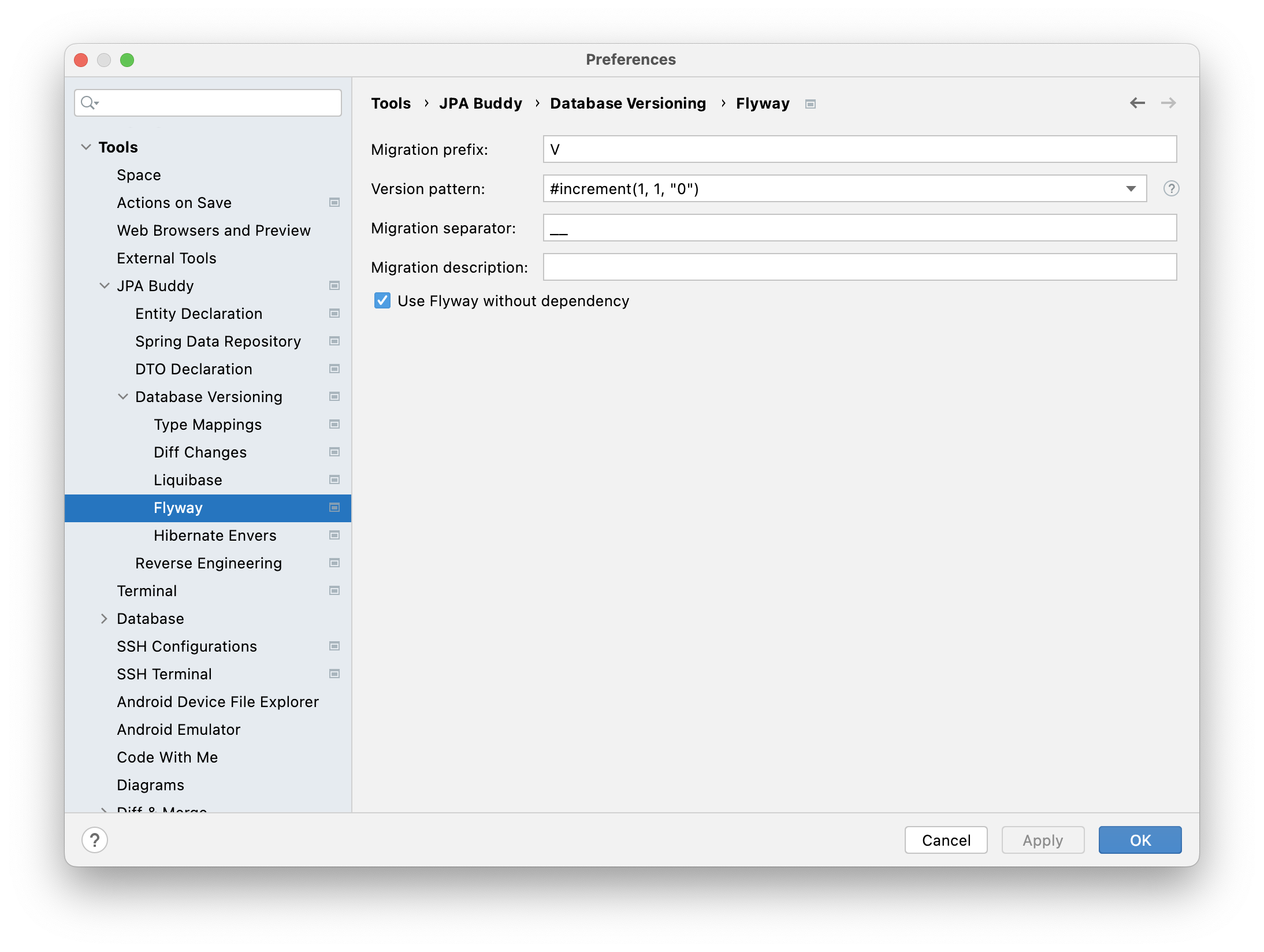Select Android Emulator settings page
The height and width of the screenshot is (952, 1264).
[x=208, y=729]
